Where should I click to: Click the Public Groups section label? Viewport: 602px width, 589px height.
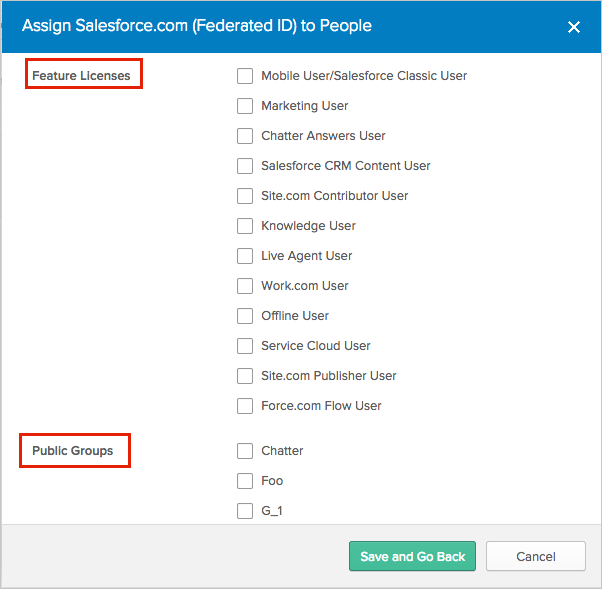point(73,451)
